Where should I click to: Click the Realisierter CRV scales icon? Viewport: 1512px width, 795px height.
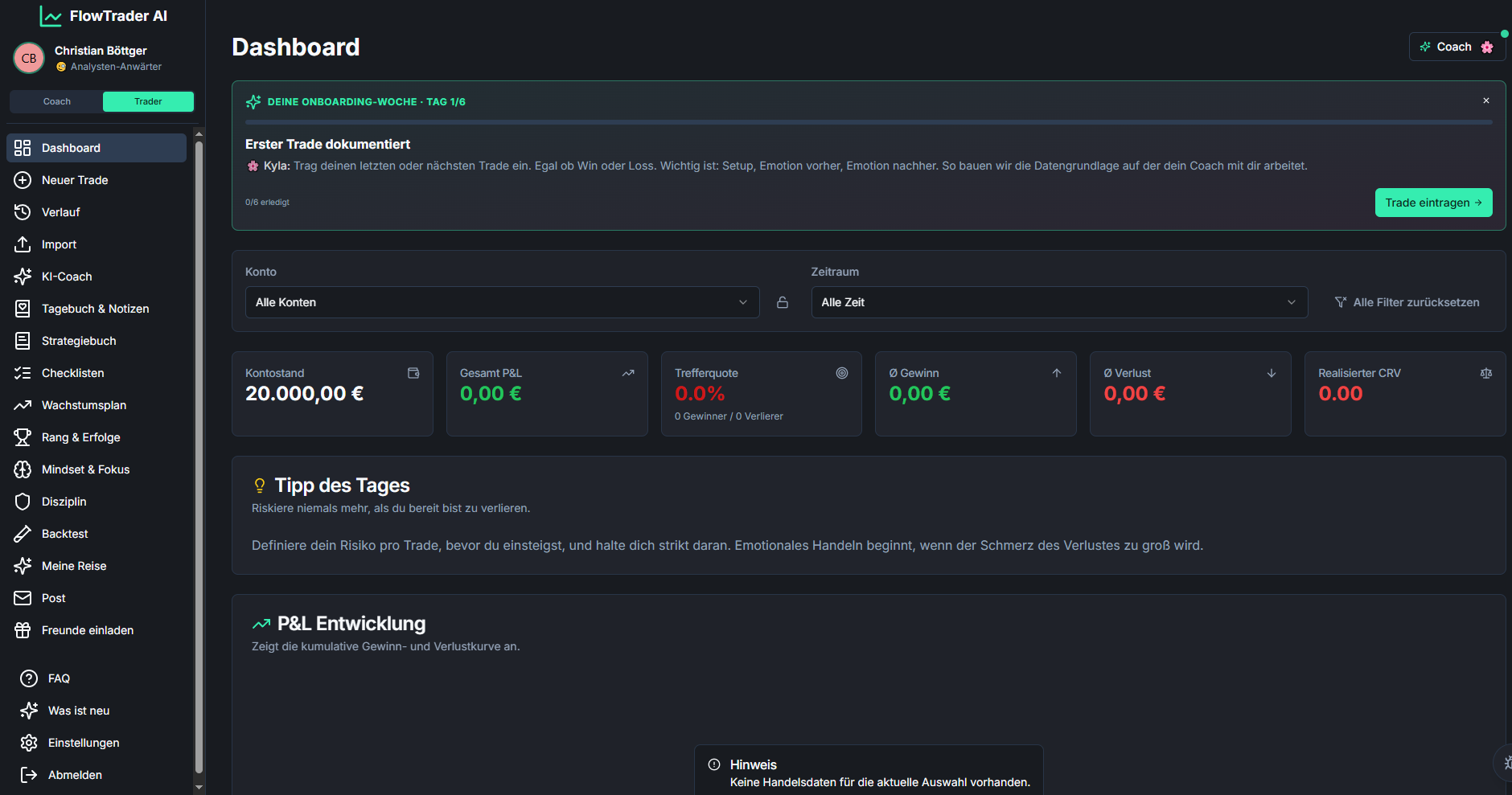click(x=1486, y=373)
